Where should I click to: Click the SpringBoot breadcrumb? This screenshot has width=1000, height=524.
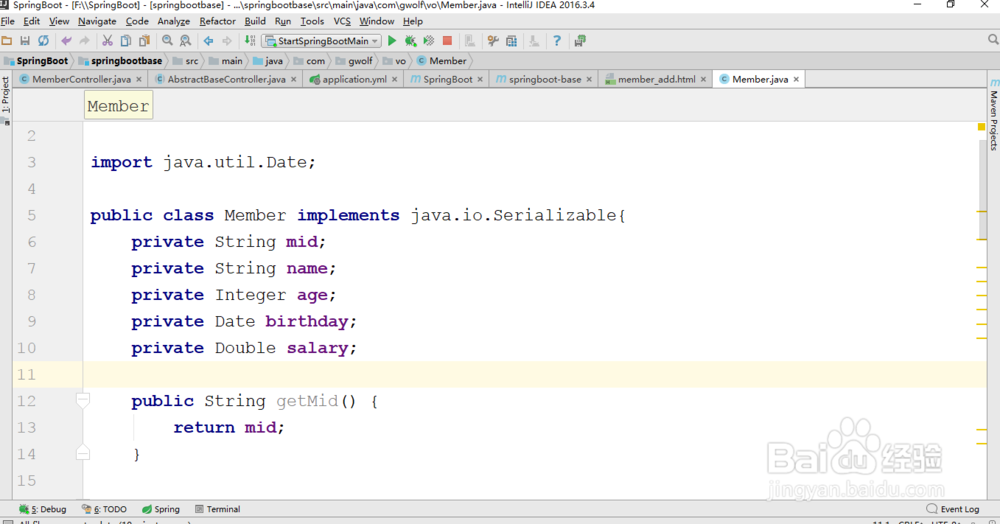point(36,61)
